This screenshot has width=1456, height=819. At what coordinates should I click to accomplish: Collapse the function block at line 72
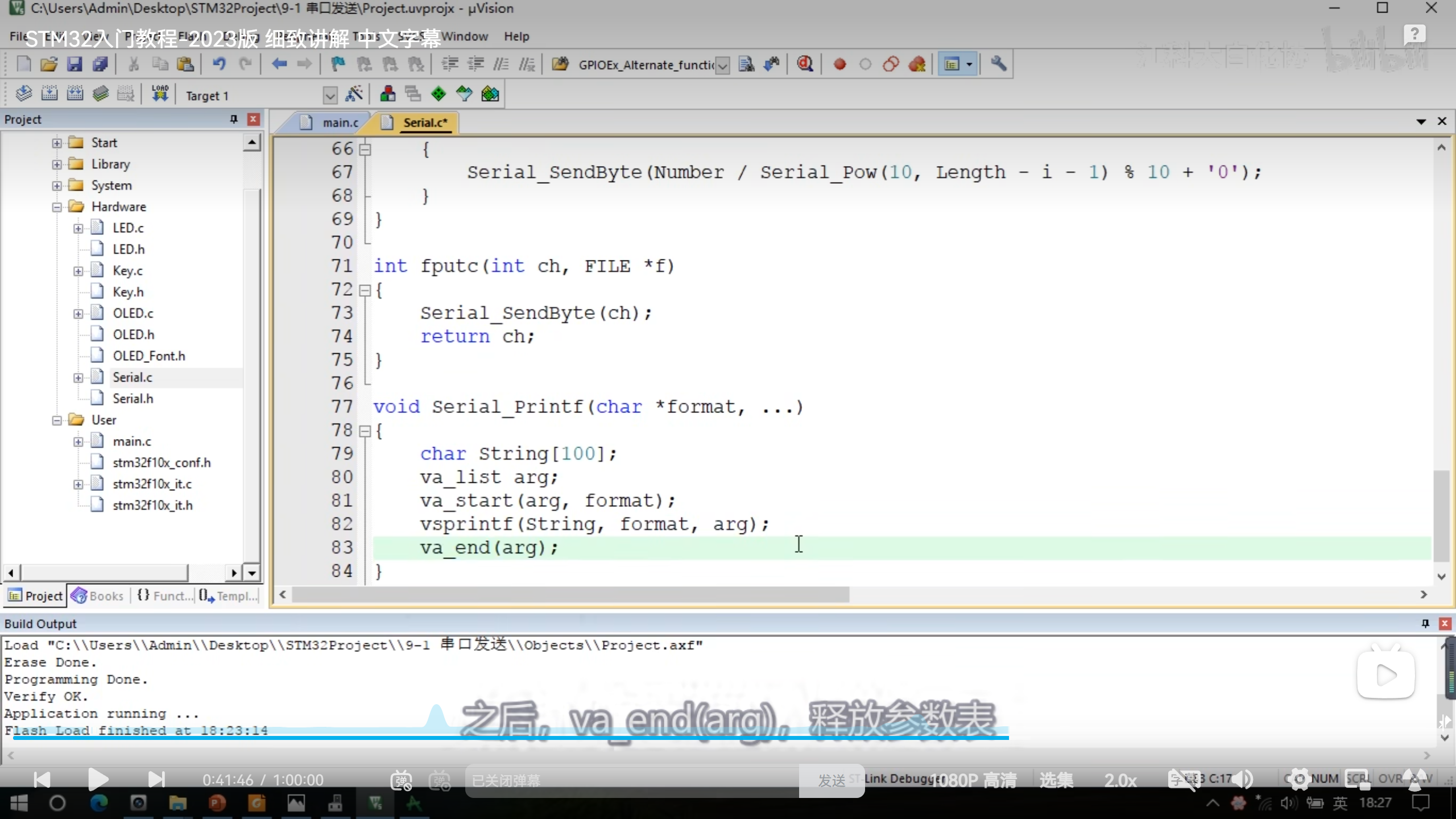point(365,291)
